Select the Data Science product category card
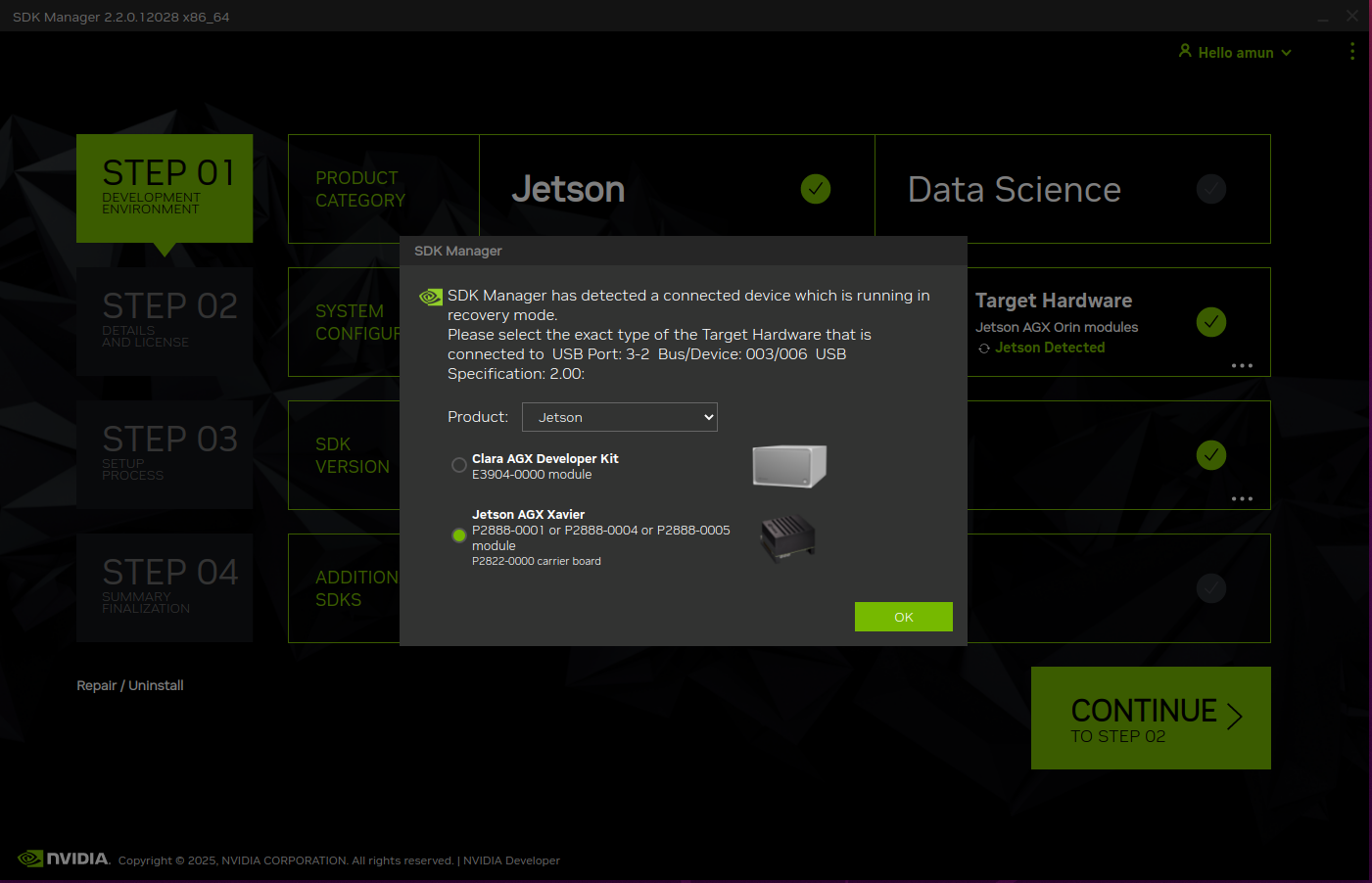 (x=1072, y=189)
